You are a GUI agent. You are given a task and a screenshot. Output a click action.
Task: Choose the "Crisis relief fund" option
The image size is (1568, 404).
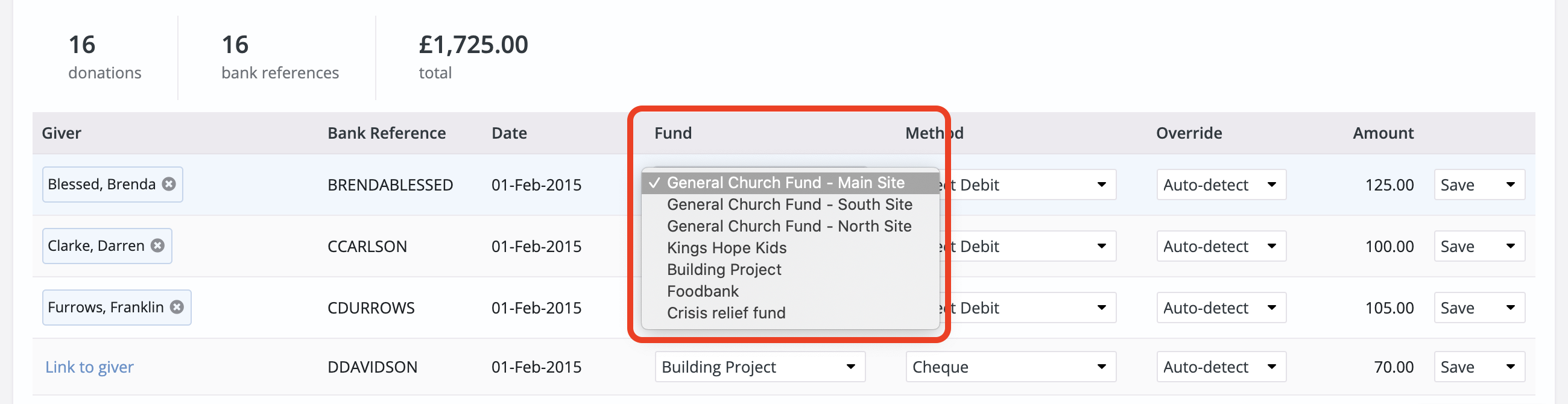[726, 313]
